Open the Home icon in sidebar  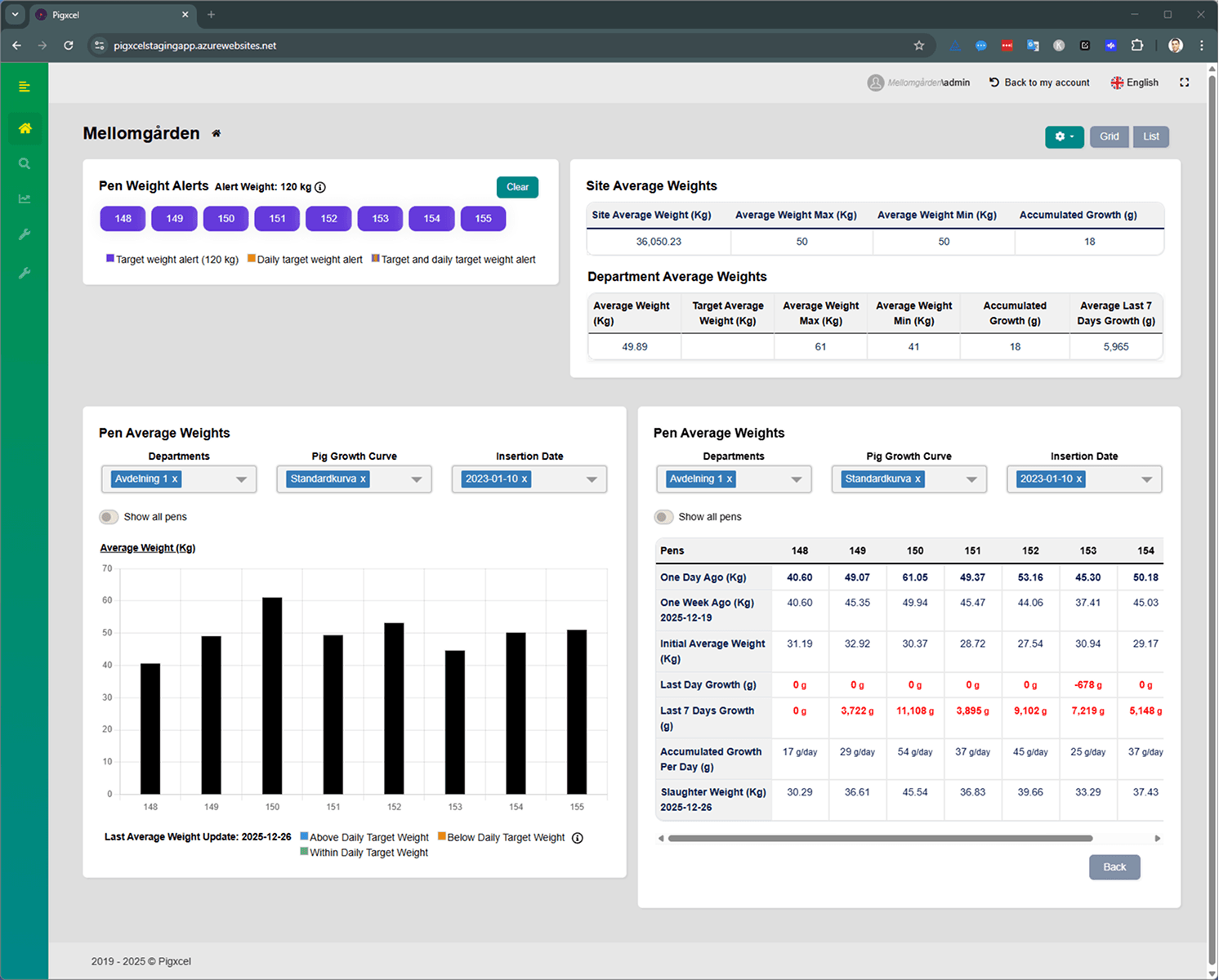point(25,128)
